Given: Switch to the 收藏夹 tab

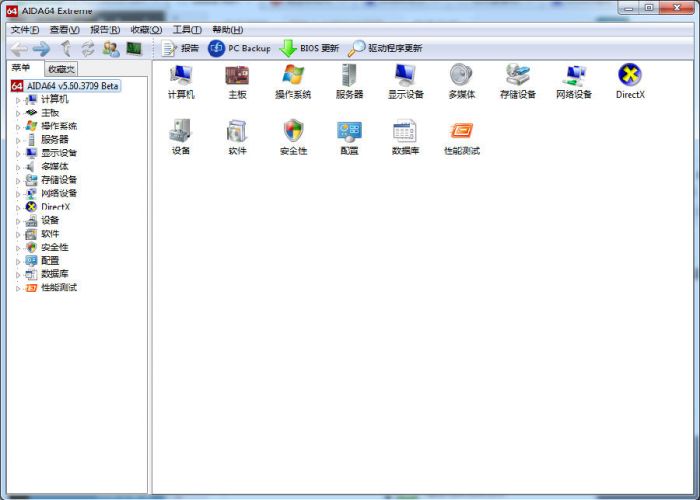Looking at the screenshot, I should (x=61, y=69).
